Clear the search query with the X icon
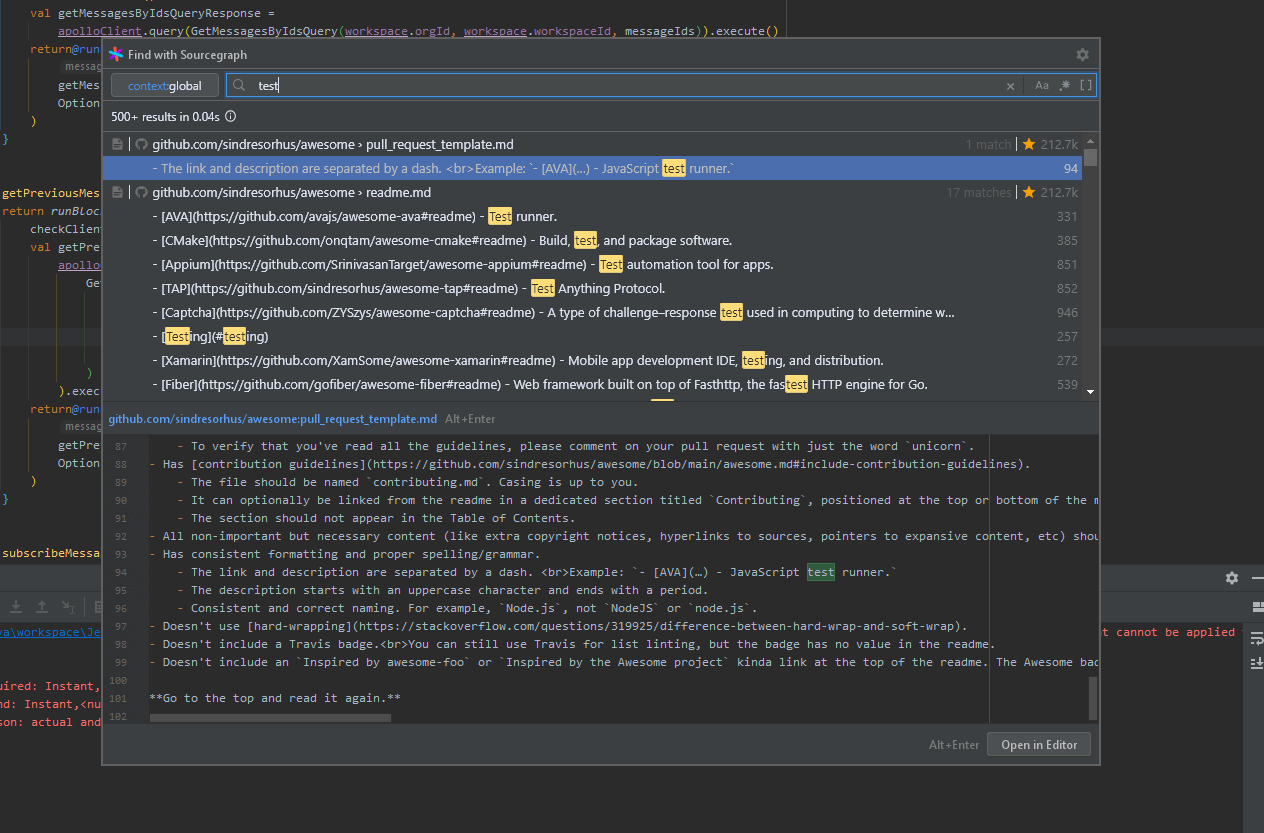1264x833 pixels. pos(1010,86)
